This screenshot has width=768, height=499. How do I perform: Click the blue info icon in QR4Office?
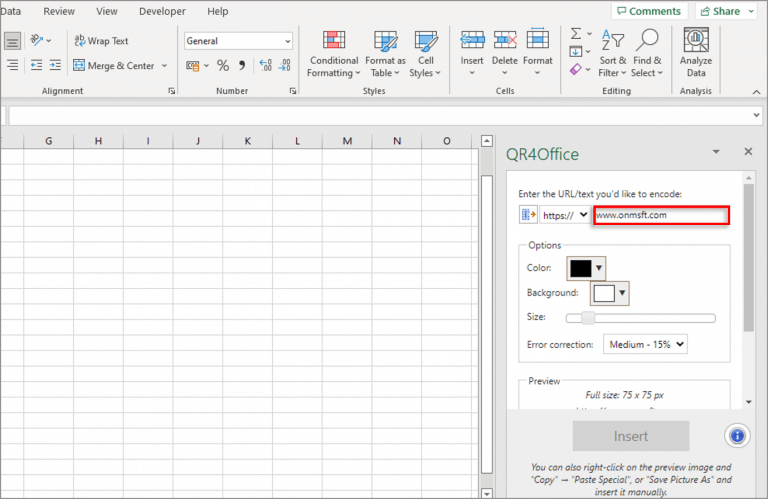click(x=737, y=435)
